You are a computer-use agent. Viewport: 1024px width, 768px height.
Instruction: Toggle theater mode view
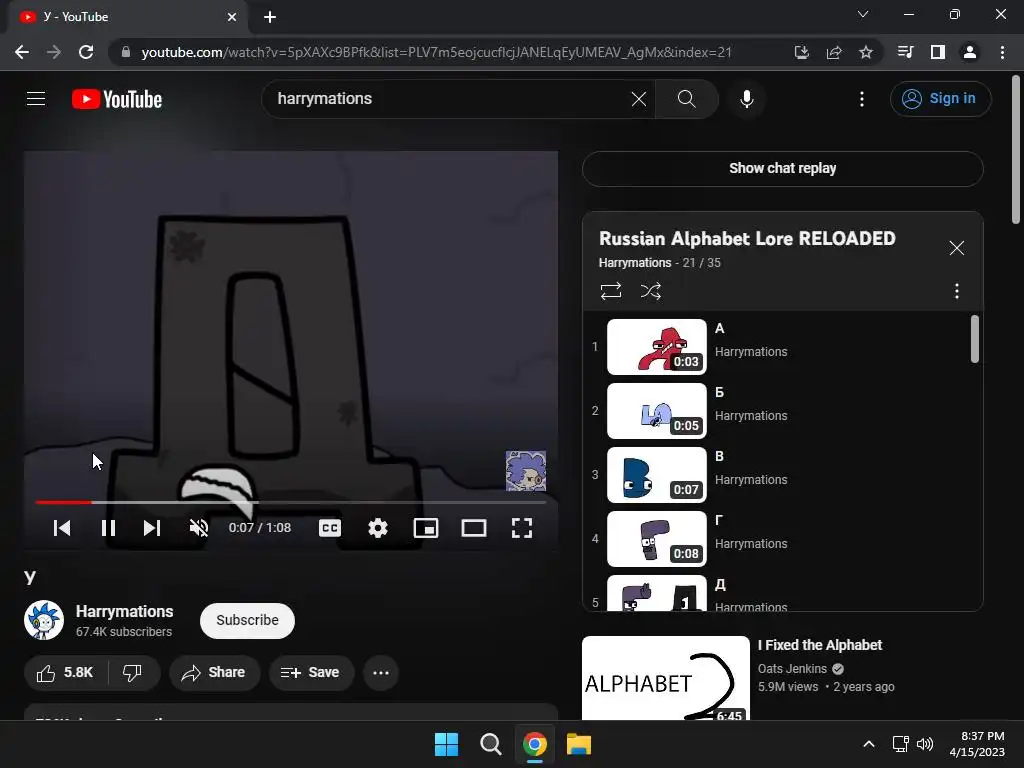tap(473, 528)
